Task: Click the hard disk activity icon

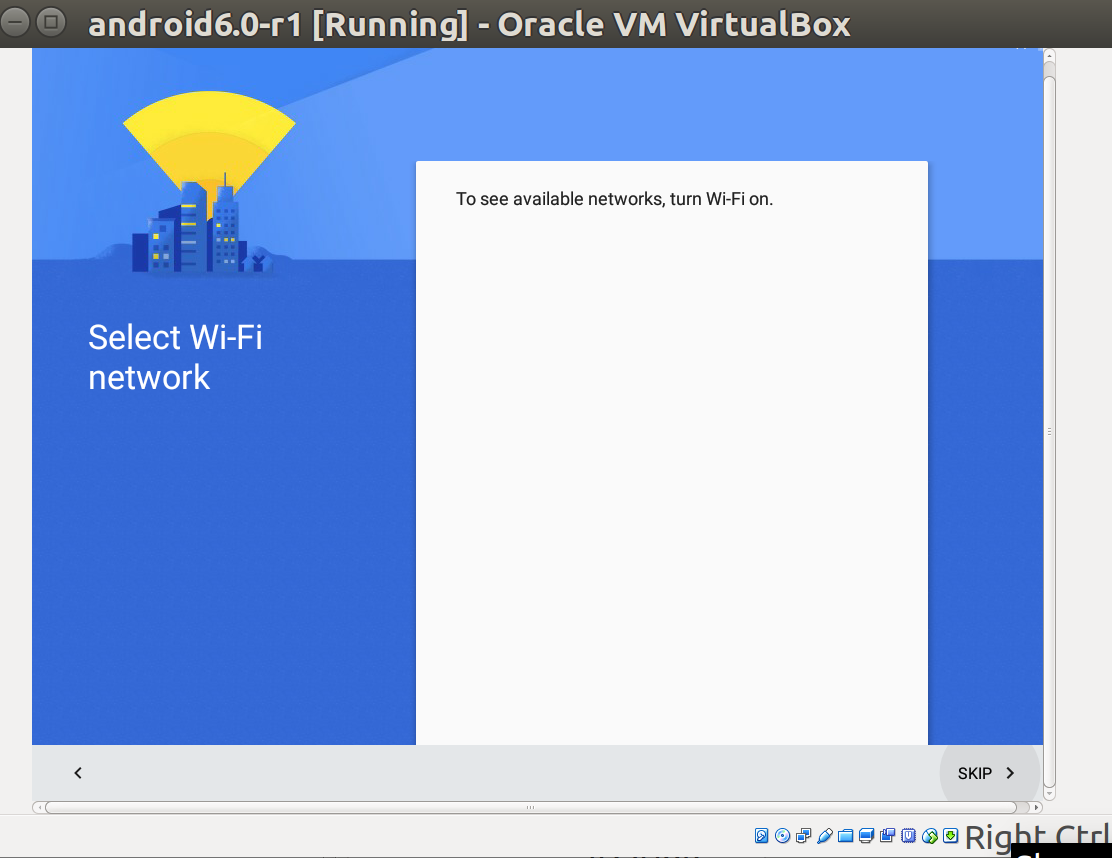Action: 761,836
